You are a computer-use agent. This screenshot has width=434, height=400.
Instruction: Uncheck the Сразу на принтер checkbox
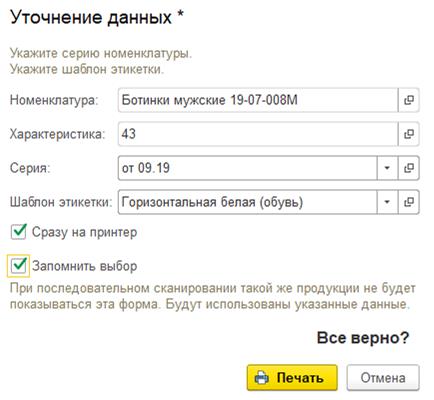18,232
